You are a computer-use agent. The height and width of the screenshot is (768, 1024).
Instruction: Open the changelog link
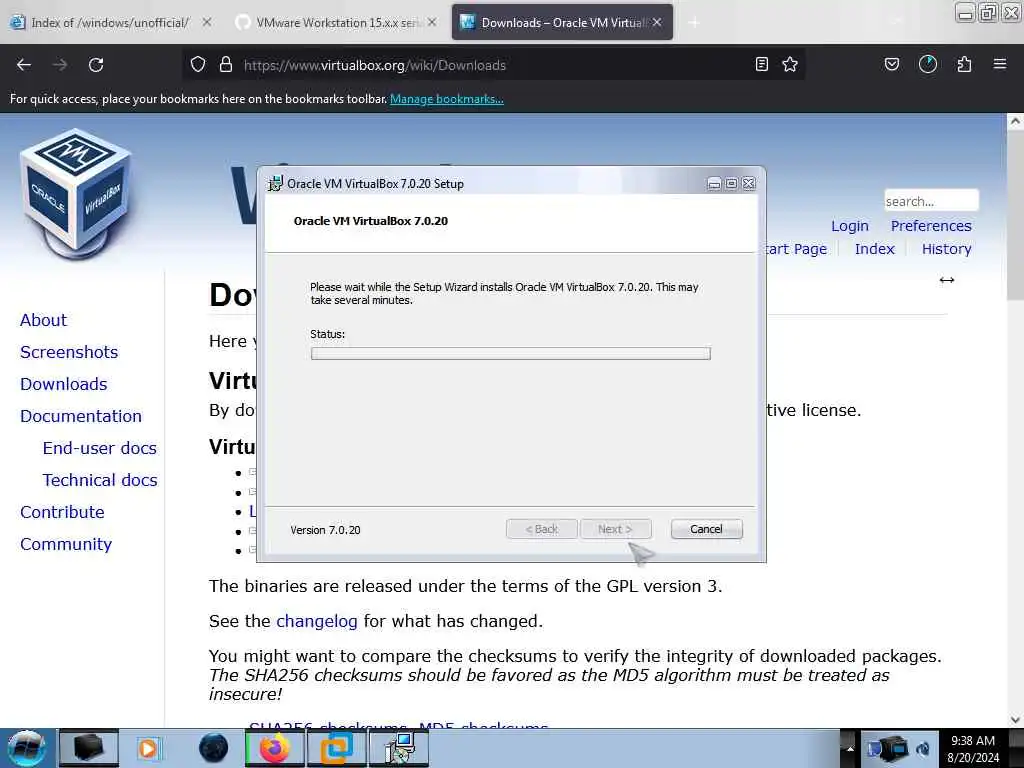coord(317,621)
